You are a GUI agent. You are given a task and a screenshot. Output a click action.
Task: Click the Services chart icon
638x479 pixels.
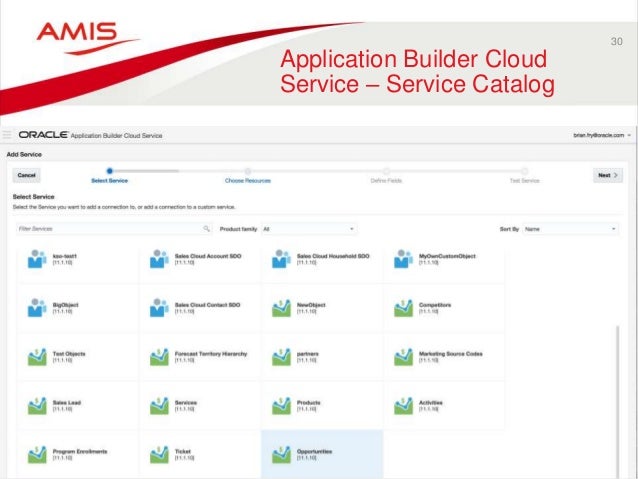tap(159, 406)
